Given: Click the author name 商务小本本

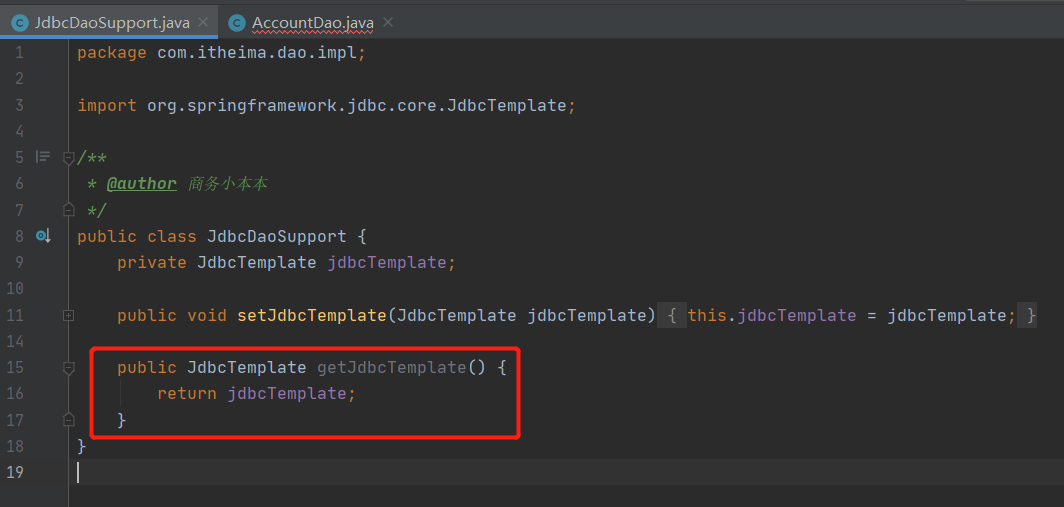Looking at the screenshot, I should pos(228,184).
